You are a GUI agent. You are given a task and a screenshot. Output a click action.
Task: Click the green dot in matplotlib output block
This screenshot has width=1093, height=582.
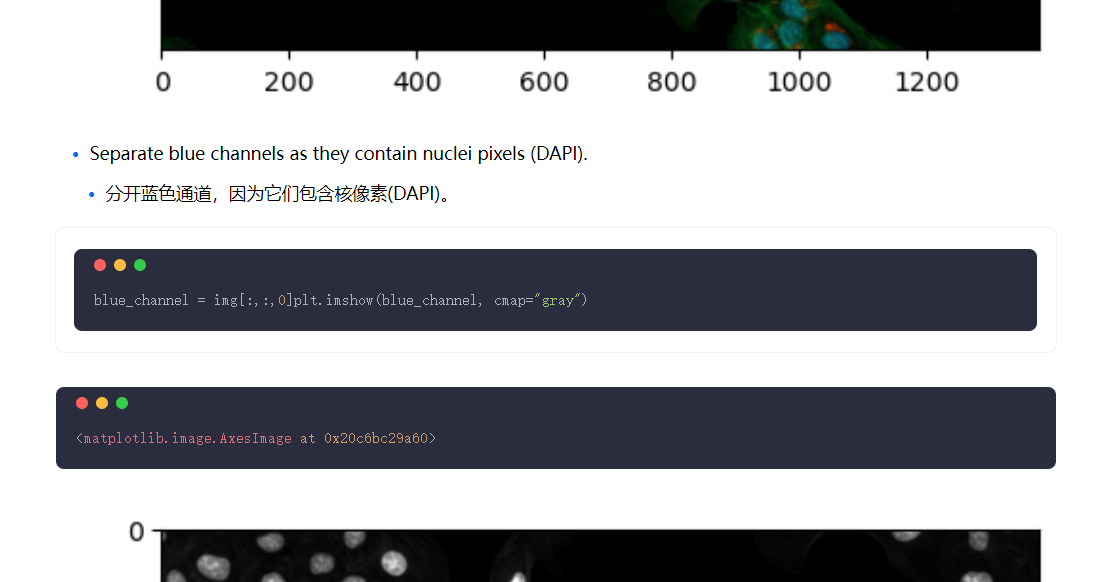pos(122,403)
